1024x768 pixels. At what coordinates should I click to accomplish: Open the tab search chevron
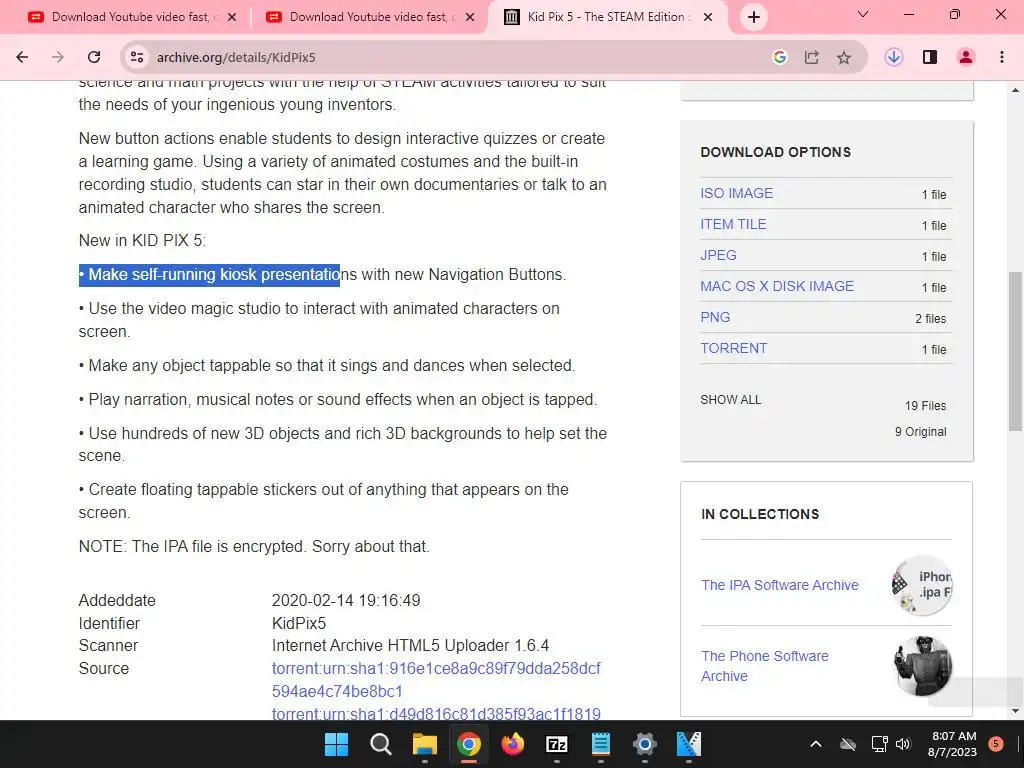click(x=863, y=14)
